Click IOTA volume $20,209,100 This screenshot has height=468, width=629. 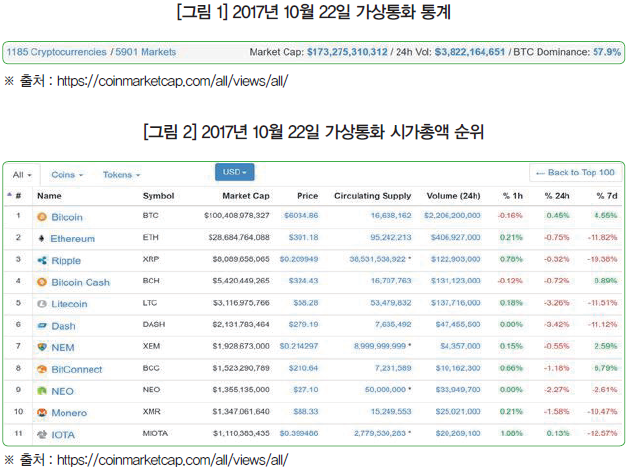458,433
